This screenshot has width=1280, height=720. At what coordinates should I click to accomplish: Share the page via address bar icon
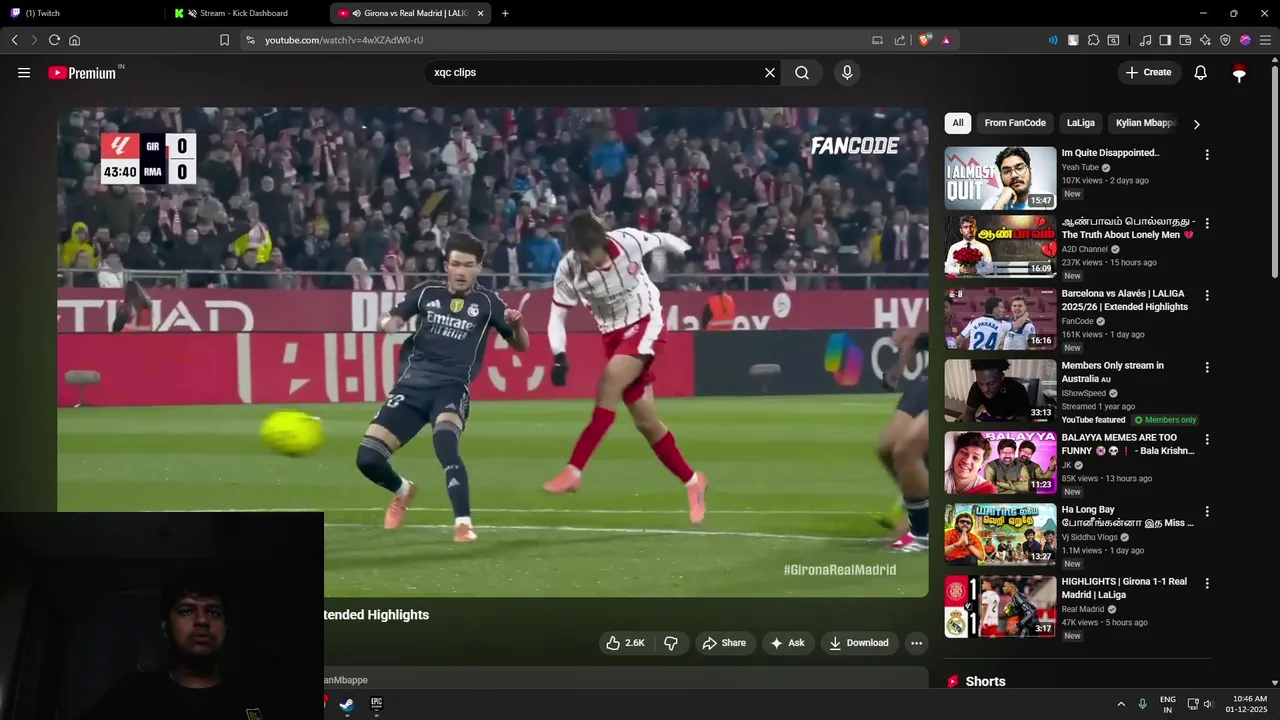coord(899,40)
